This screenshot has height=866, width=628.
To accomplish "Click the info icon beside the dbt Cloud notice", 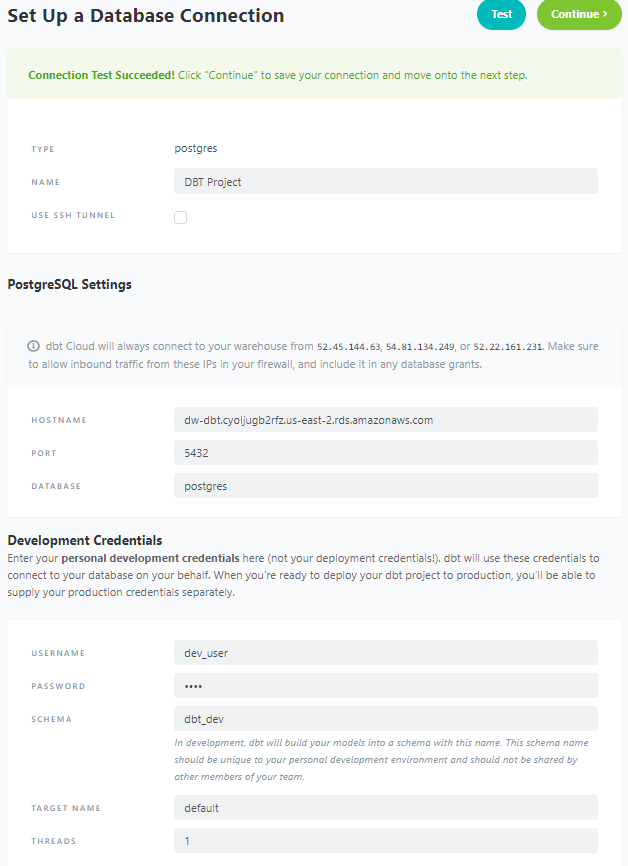I will (x=34, y=347).
